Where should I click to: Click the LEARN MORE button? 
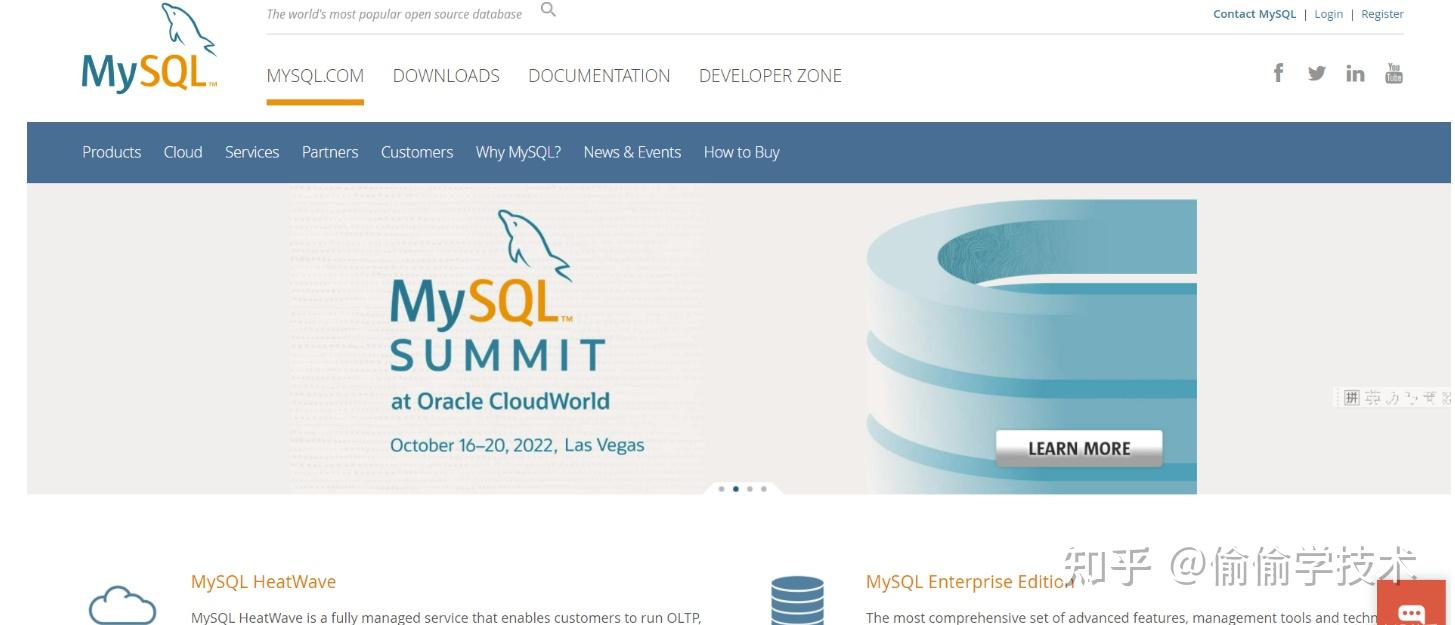(x=1079, y=447)
